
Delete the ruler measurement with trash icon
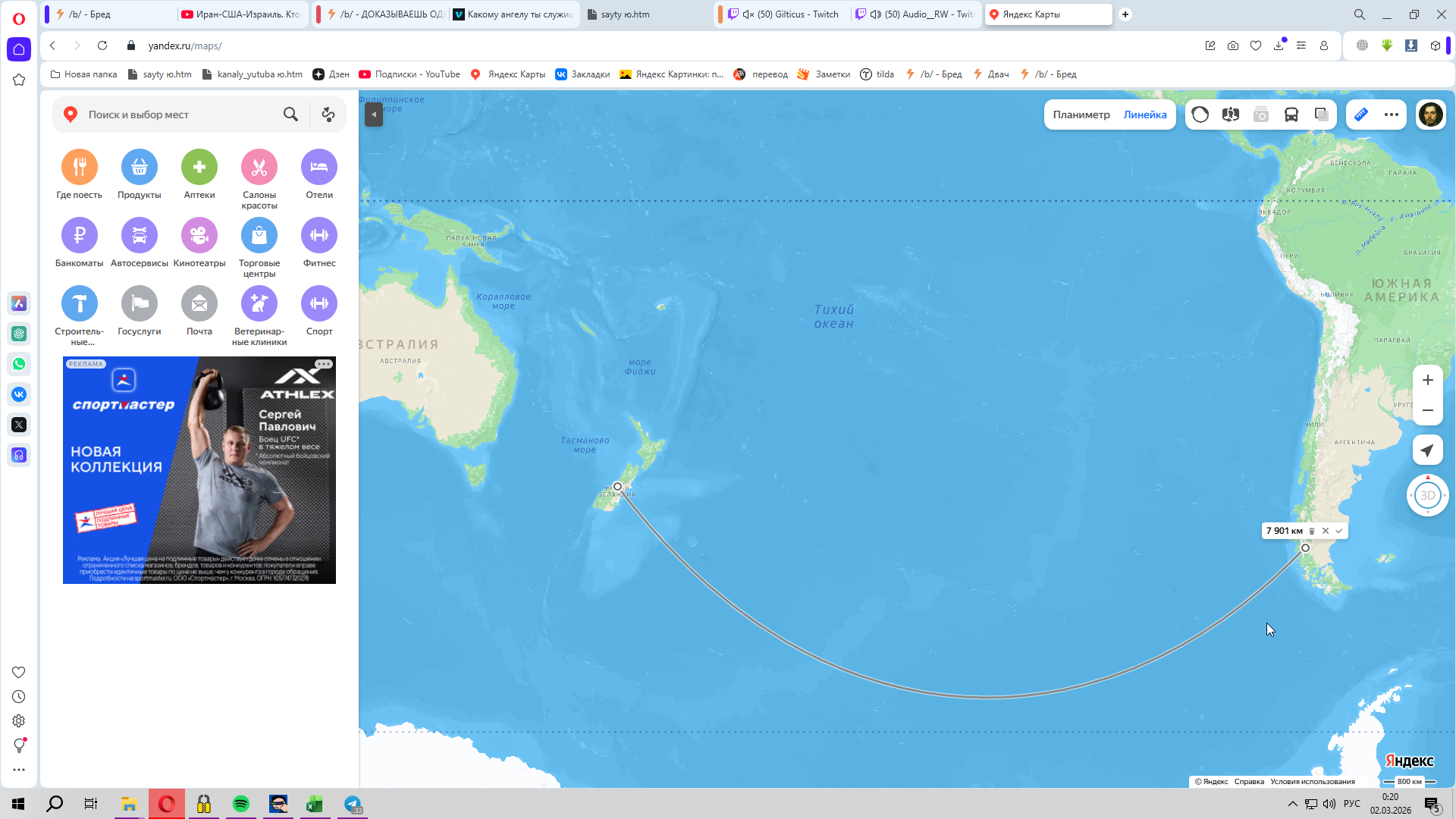point(1312,531)
